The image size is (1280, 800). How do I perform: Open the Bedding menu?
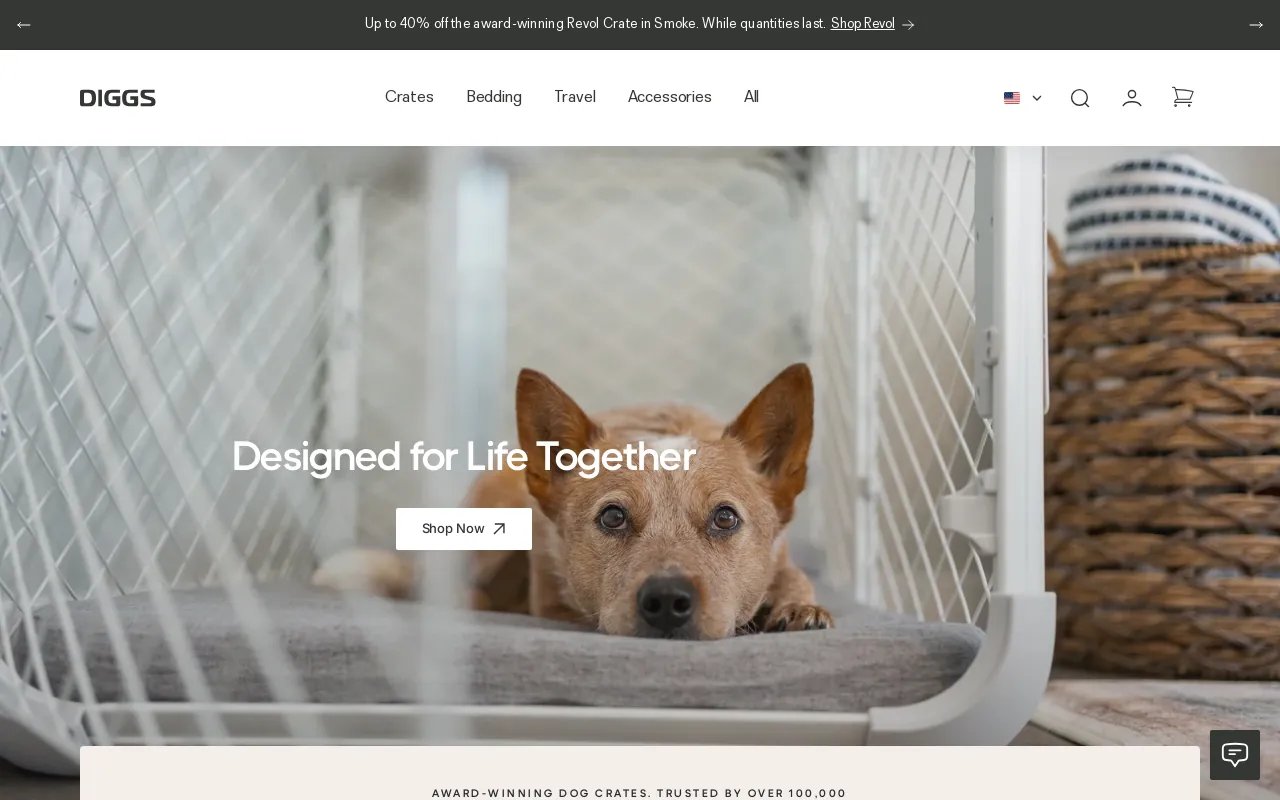point(494,97)
